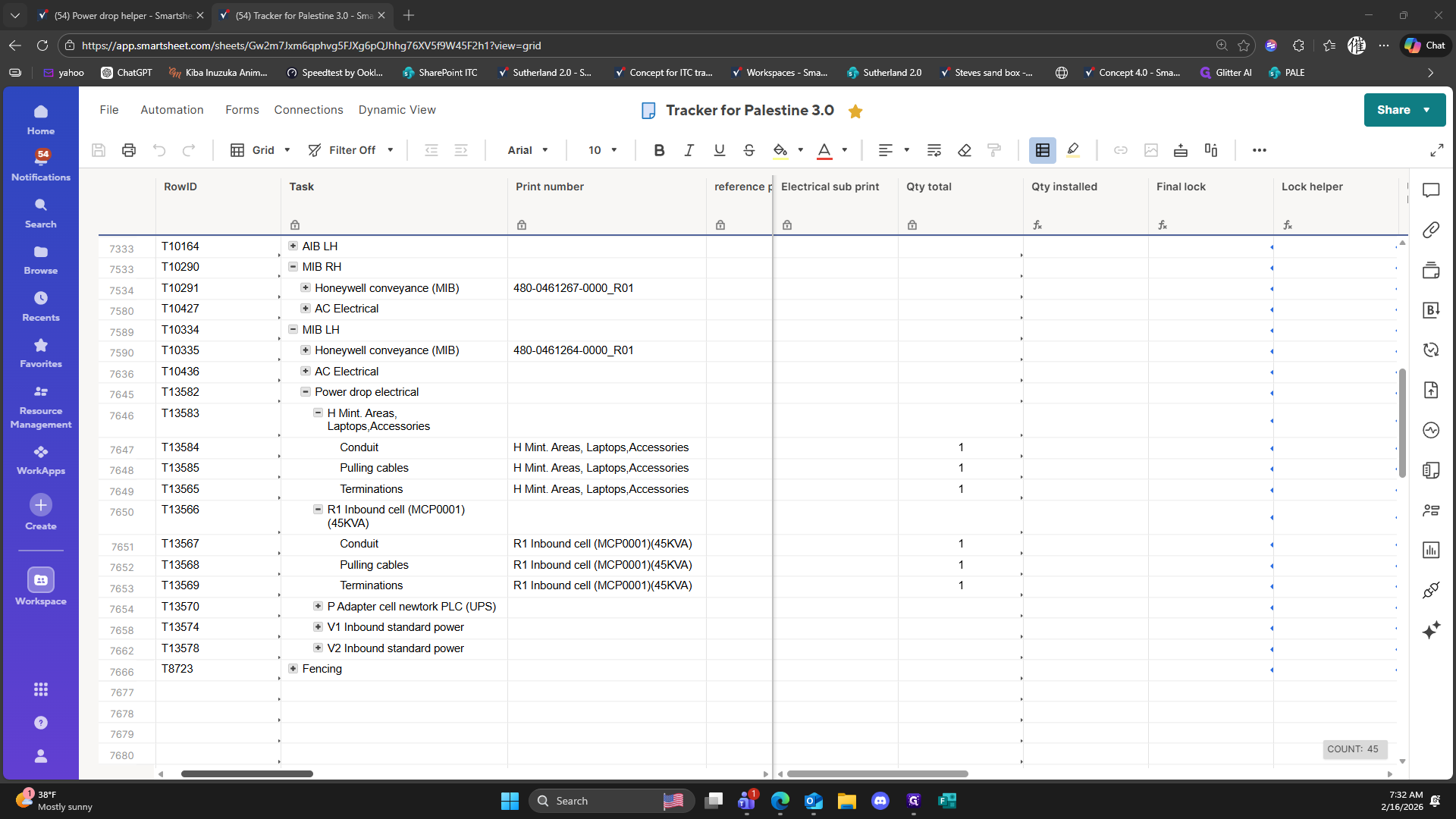
Task: Click the Clear formatting eraser icon
Action: pyautogui.click(x=964, y=150)
